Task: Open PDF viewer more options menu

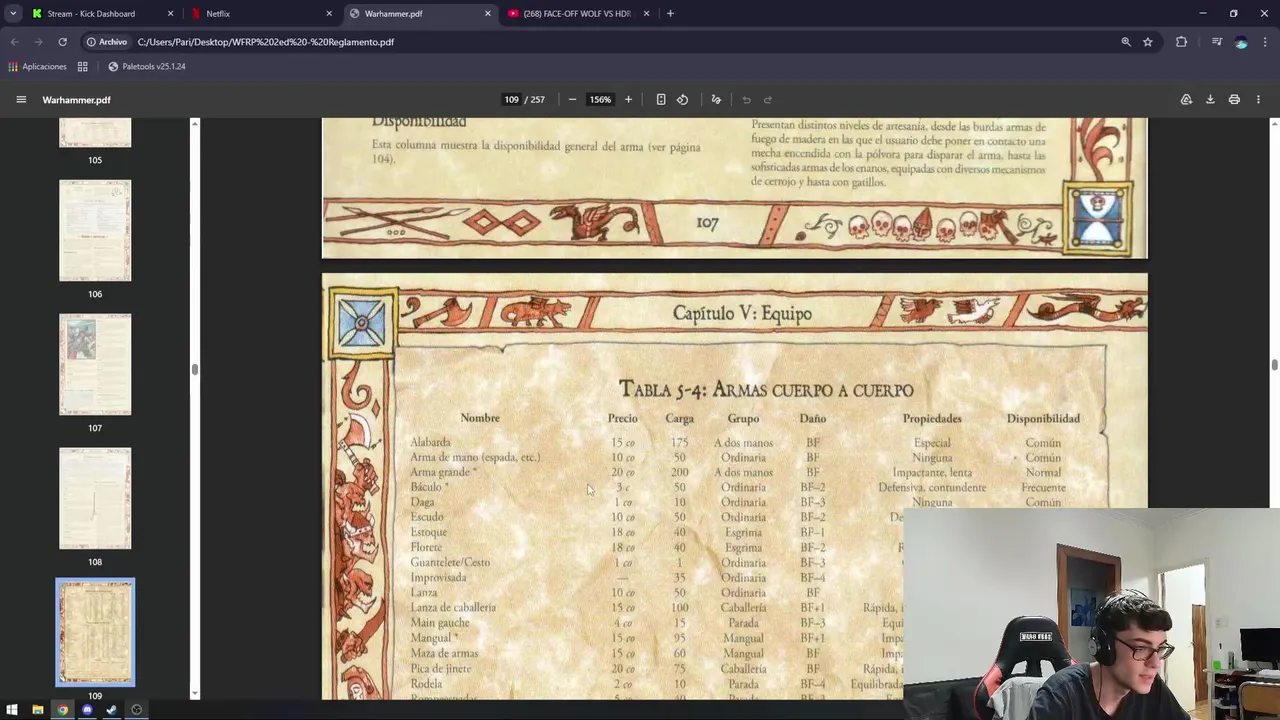Action: click(1258, 99)
